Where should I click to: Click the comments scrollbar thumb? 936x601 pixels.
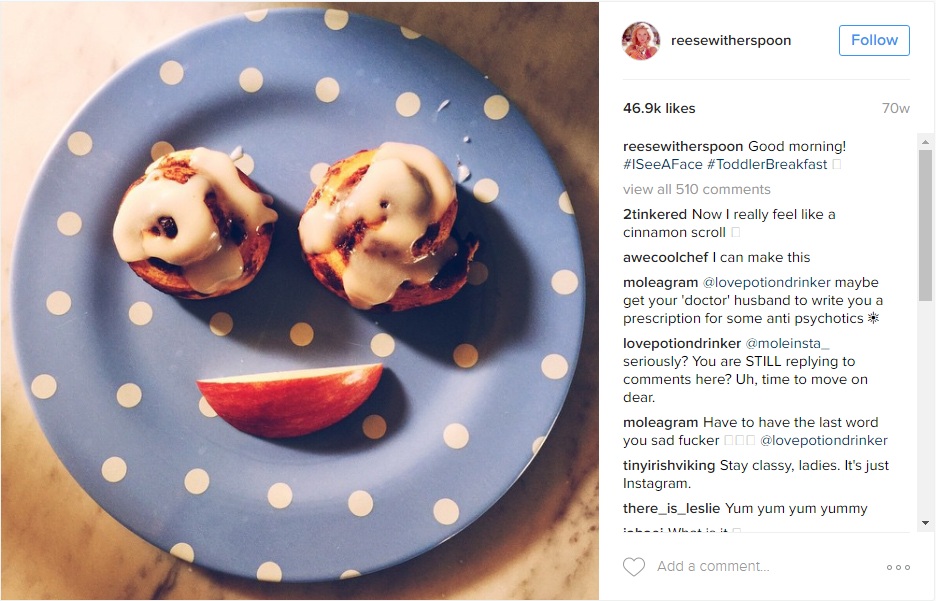point(925,226)
